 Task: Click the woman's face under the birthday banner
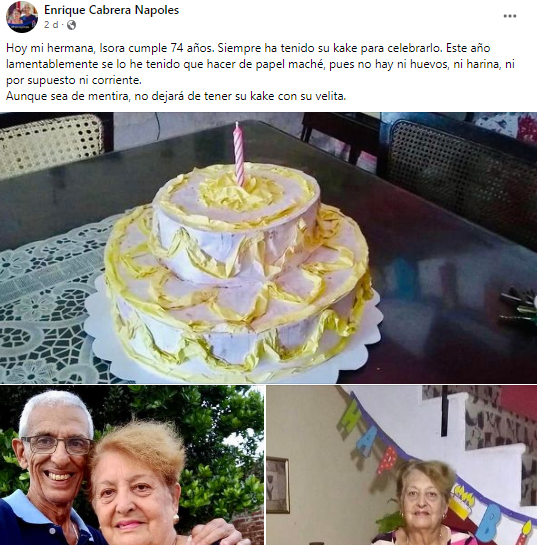[x=422, y=499]
